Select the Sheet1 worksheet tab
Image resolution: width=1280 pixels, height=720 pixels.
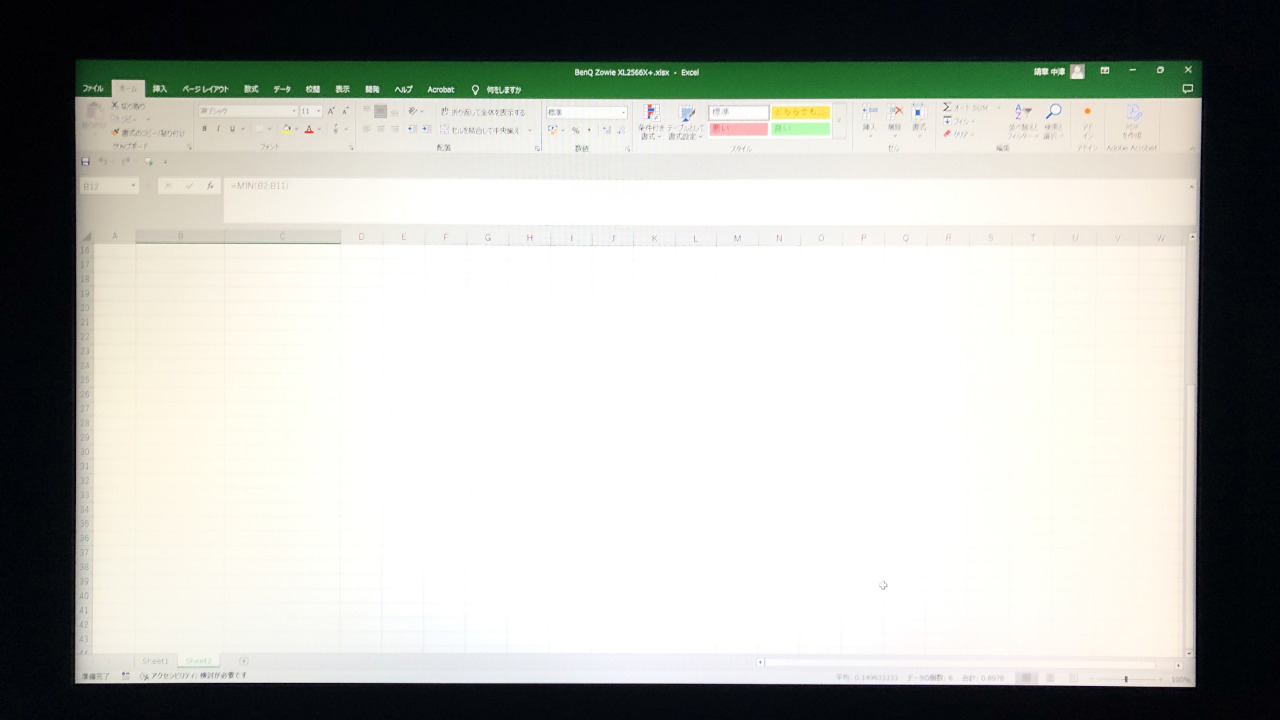[x=155, y=661]
